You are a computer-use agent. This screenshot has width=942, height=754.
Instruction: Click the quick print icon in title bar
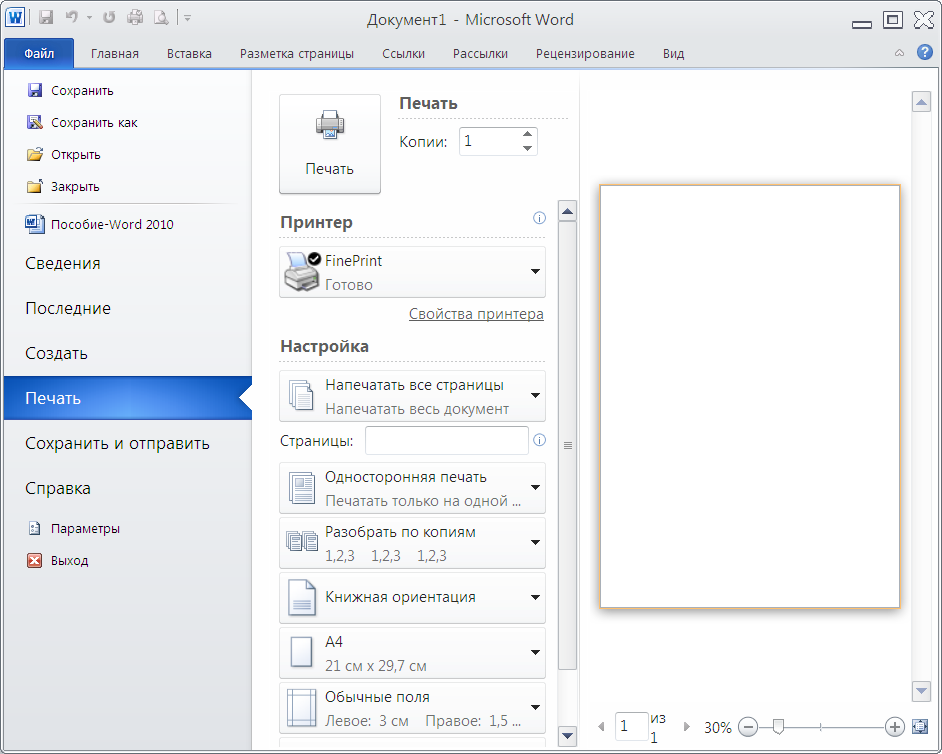[135, 17]
